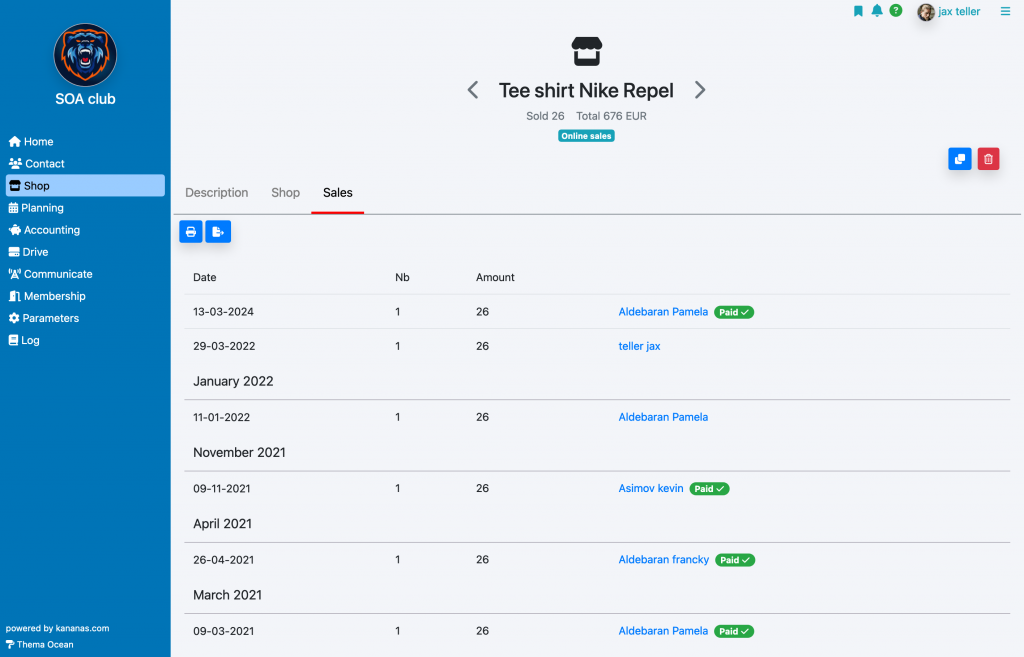Click Paid badge on 09-03-2021 row

point(734,631)
